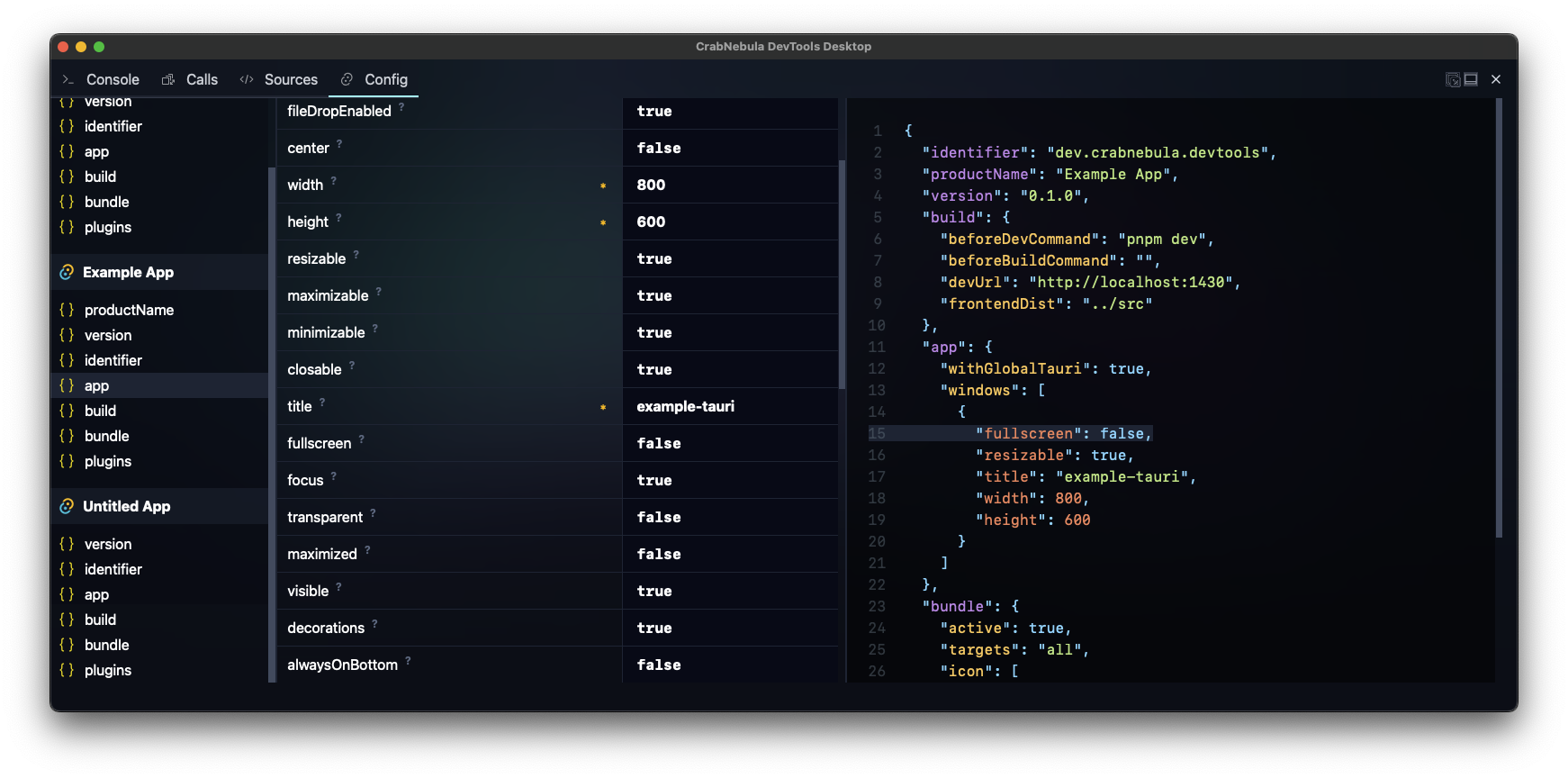
Task: Click the question mark next to title
Action: point(322,402)
